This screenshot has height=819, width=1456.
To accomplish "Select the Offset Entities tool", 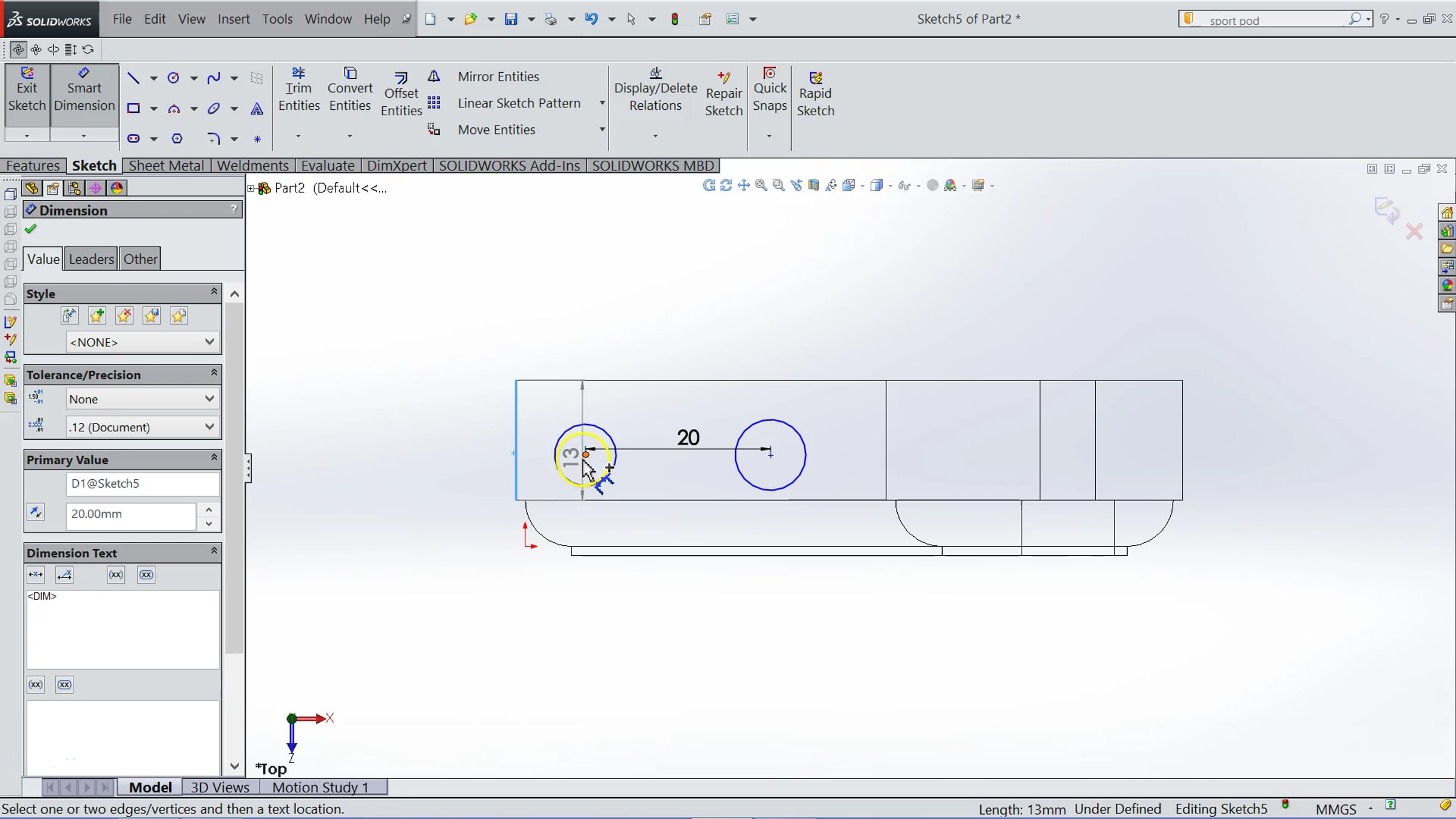I will (x=401, y=94).
